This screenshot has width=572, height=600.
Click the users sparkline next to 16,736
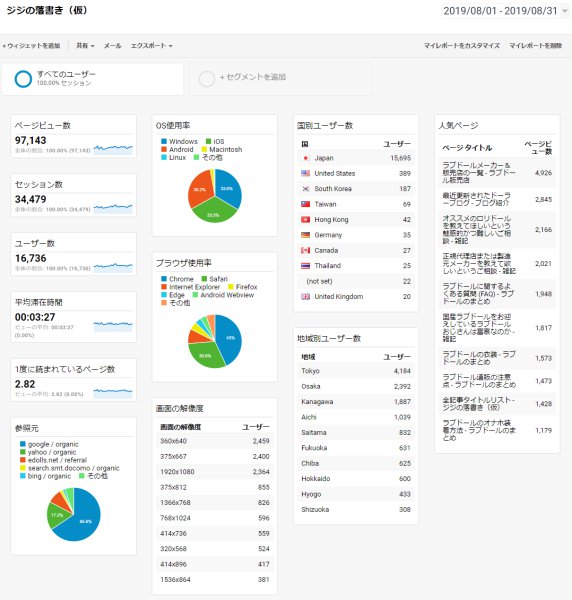(x=113, y=267)
